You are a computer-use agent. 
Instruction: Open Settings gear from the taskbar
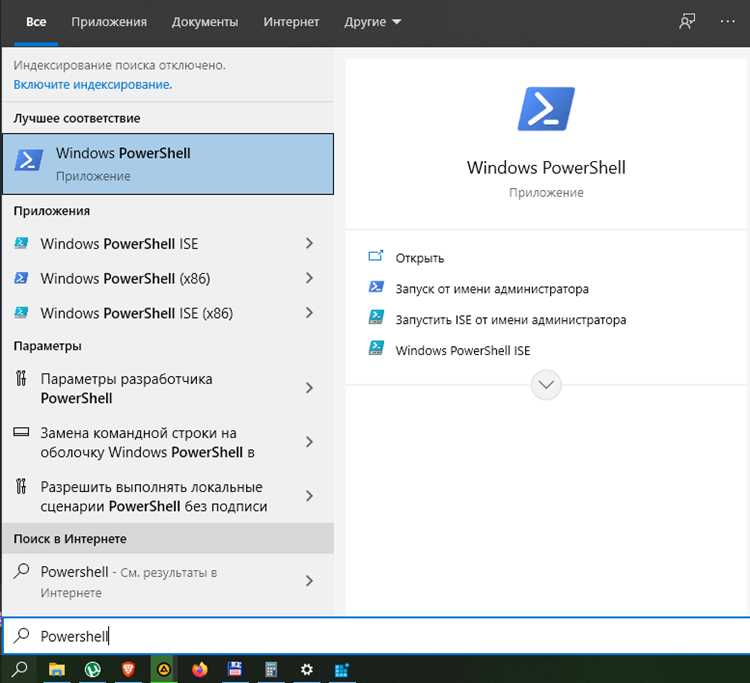tap(307, 670)
